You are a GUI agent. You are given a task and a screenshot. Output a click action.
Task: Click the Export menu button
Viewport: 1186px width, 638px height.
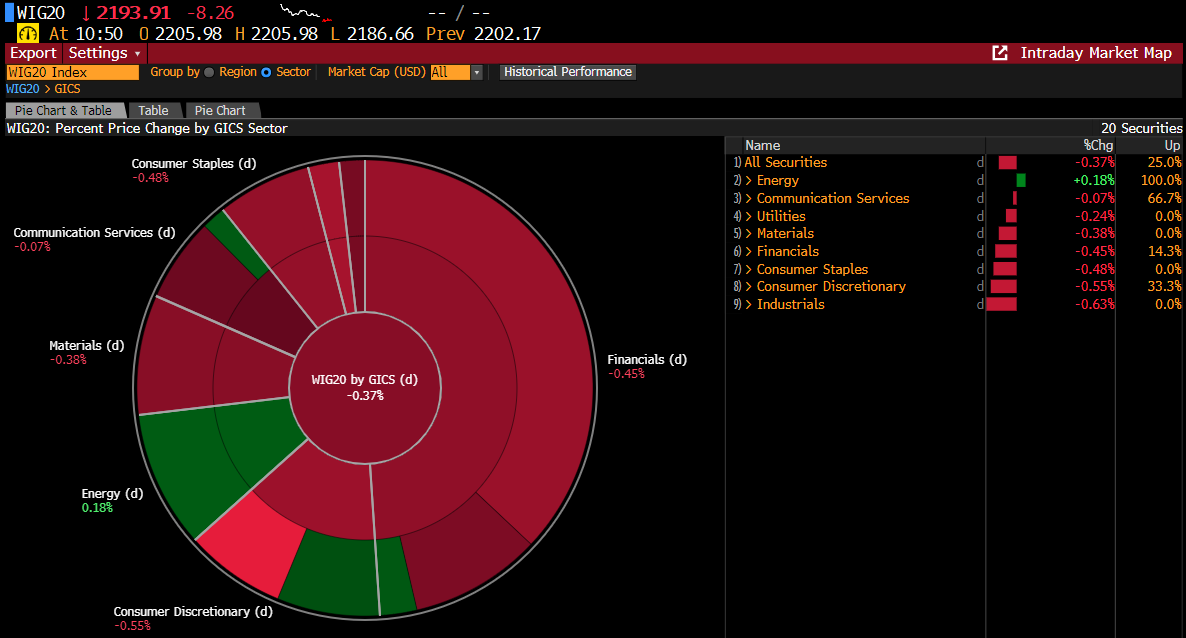tap(33, 53)
